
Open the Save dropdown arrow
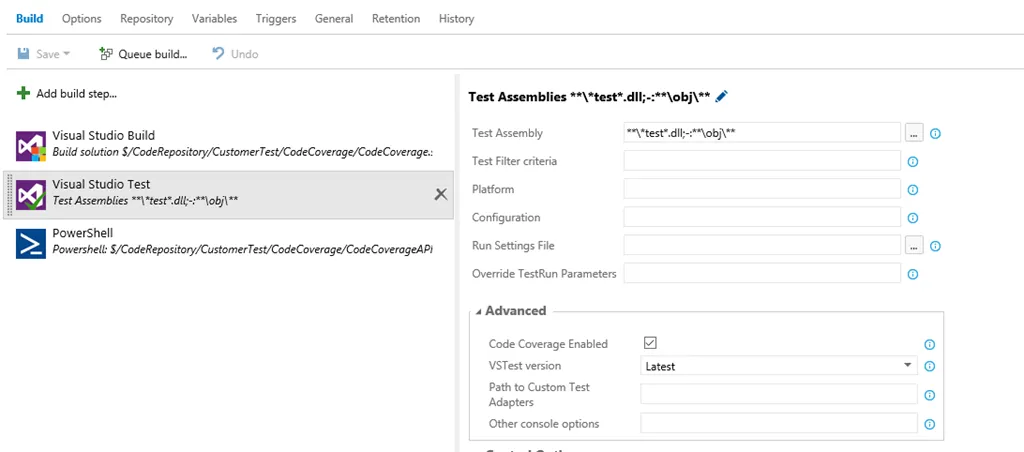point(66,54)
